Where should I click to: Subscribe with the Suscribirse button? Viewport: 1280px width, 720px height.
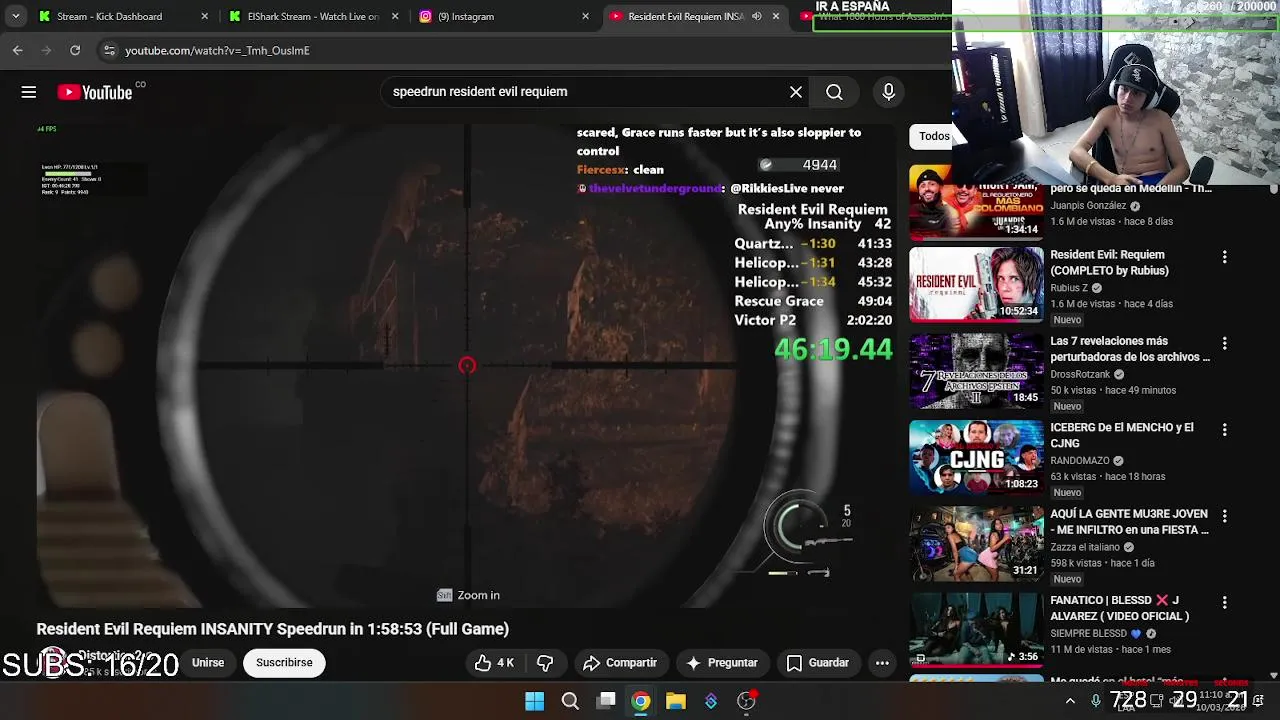[284, 663]
